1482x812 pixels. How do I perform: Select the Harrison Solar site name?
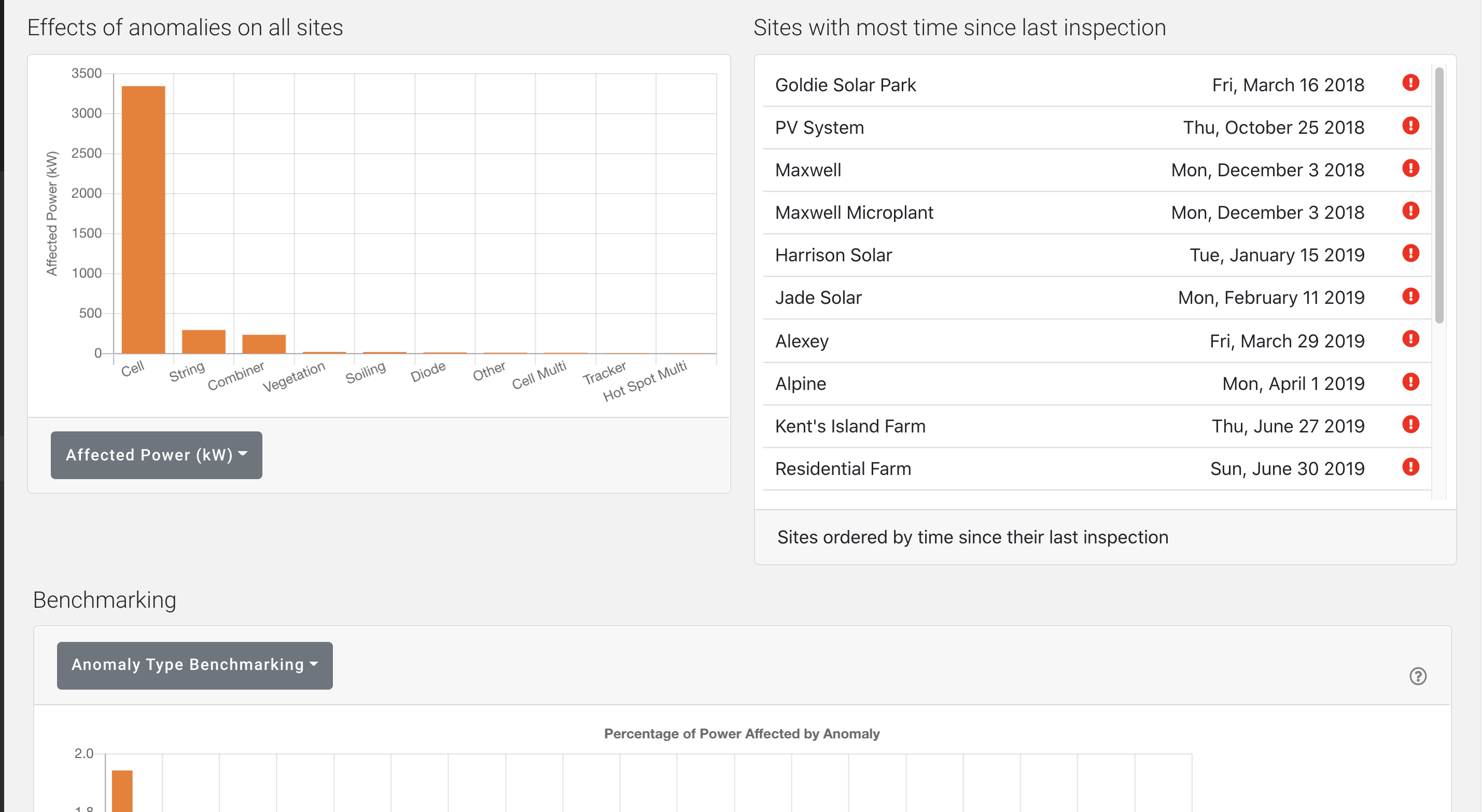tap(833, 256)
